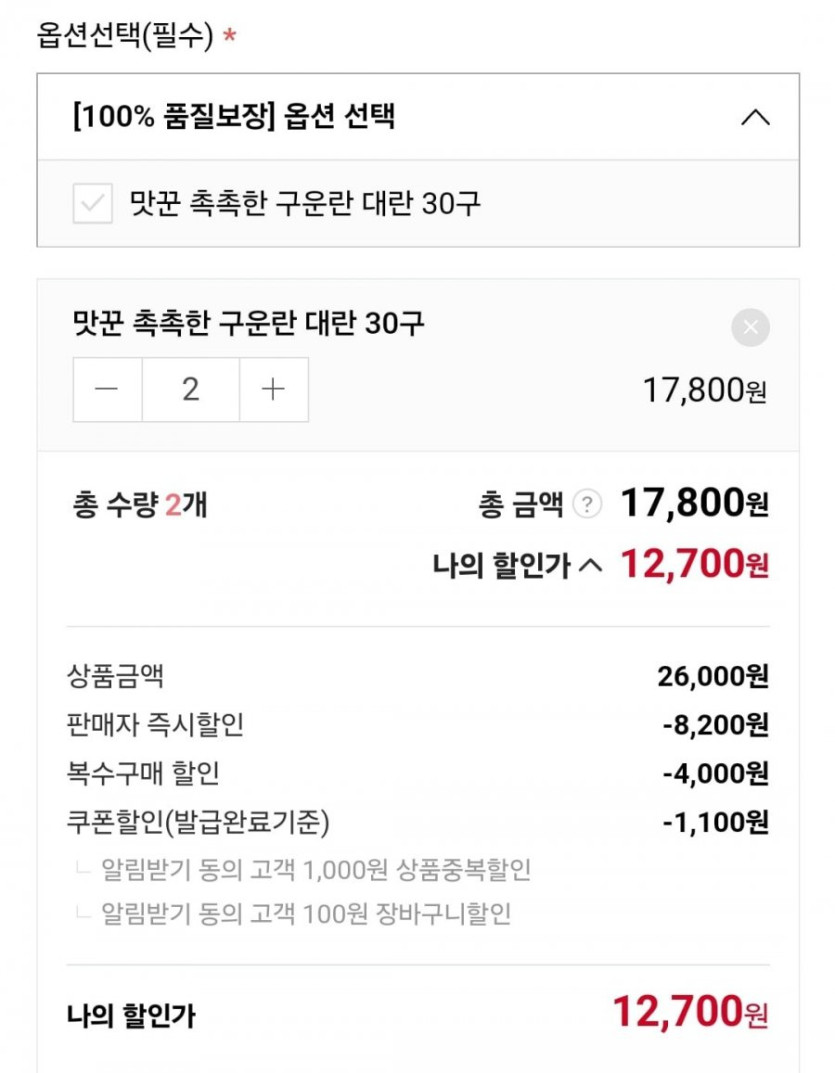
Task: Click the bottom 나의 할인가 total label
Action: [130, 1018]
